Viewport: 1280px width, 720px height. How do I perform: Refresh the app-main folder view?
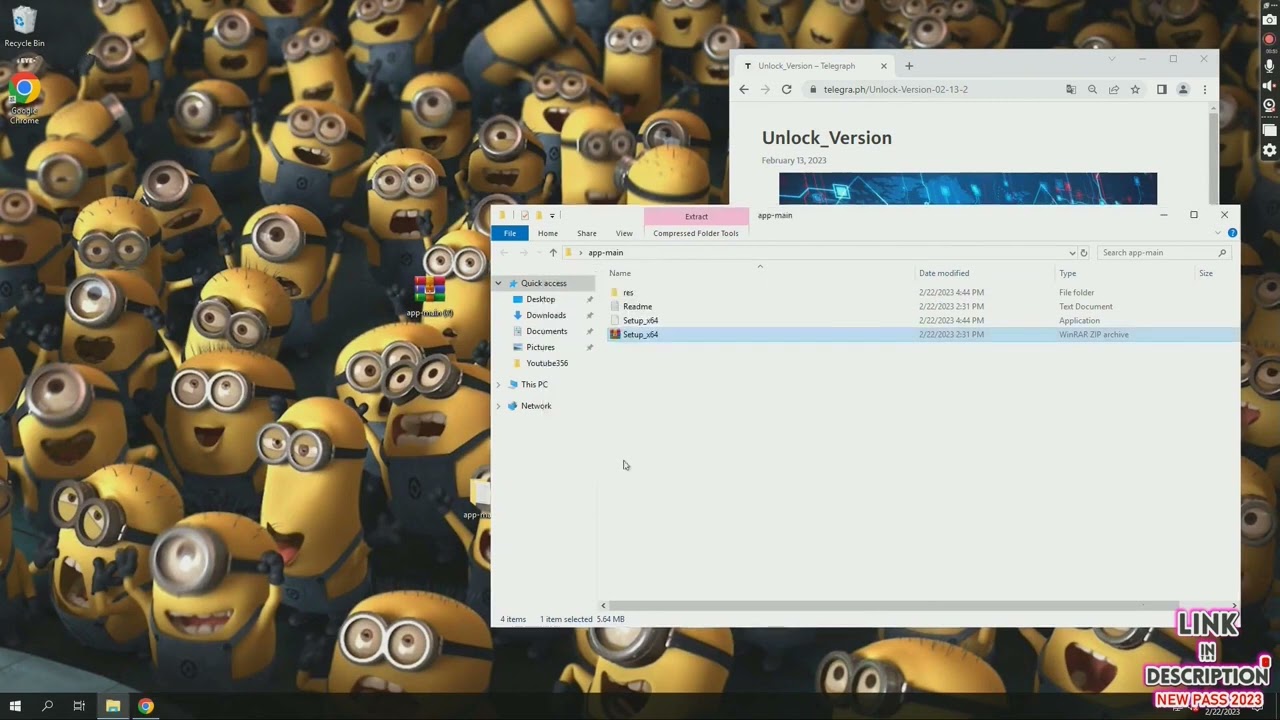[x=1084, y=253]
